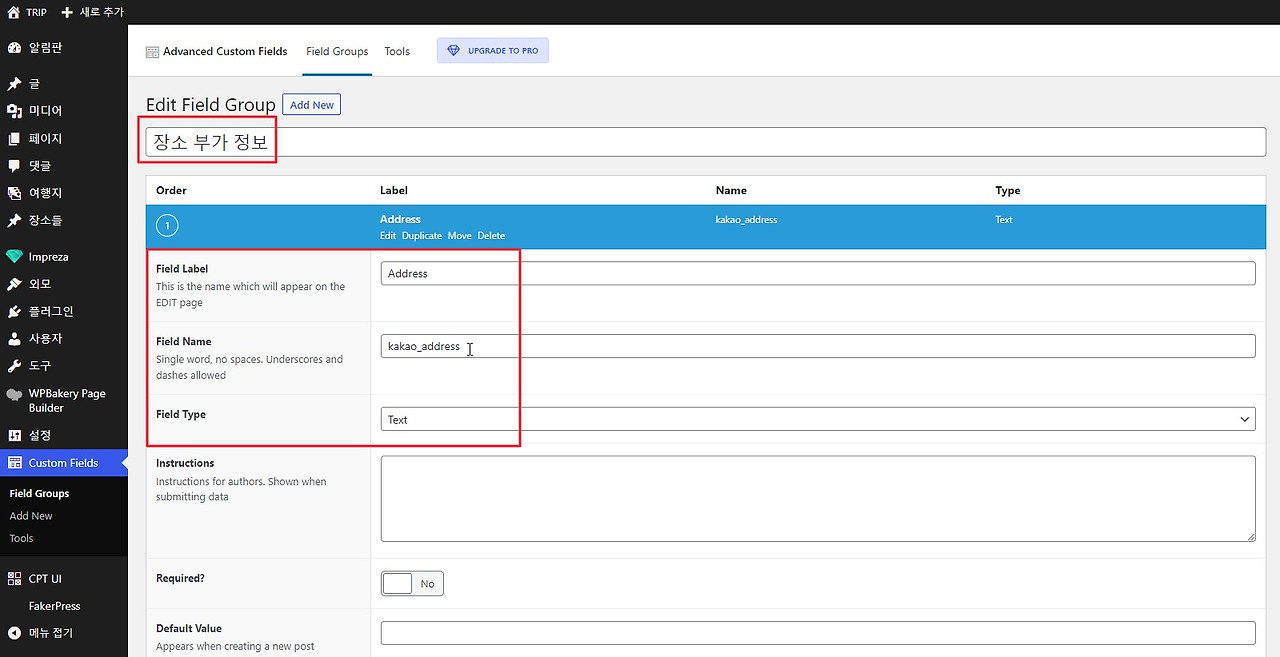Open 알림판 dashboard icon in sidebar

tap(14, 48)
